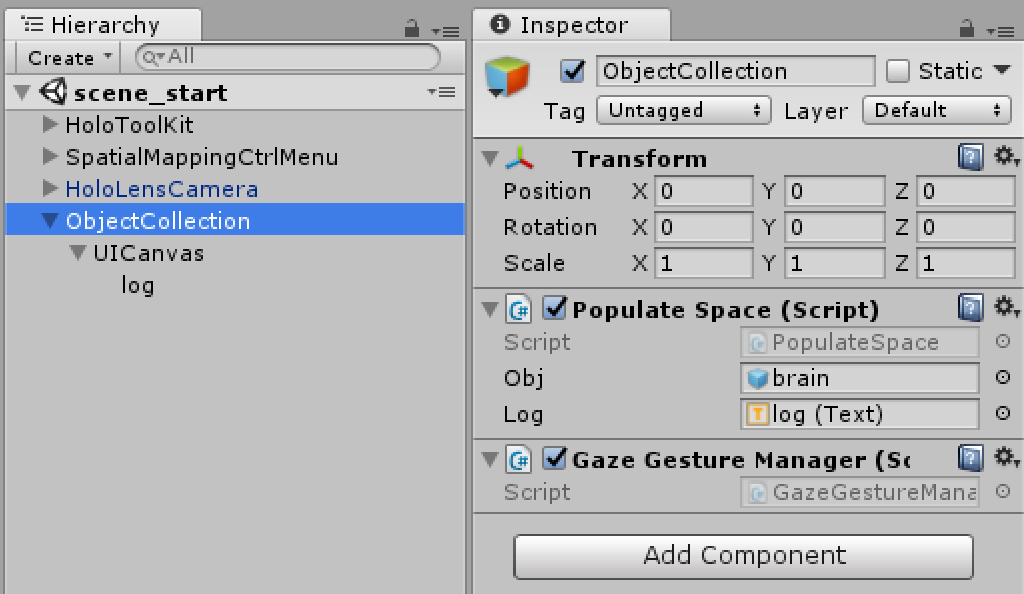1024x594 pixels.
Task: Click the Add Component button
Action: pos(743,556)
